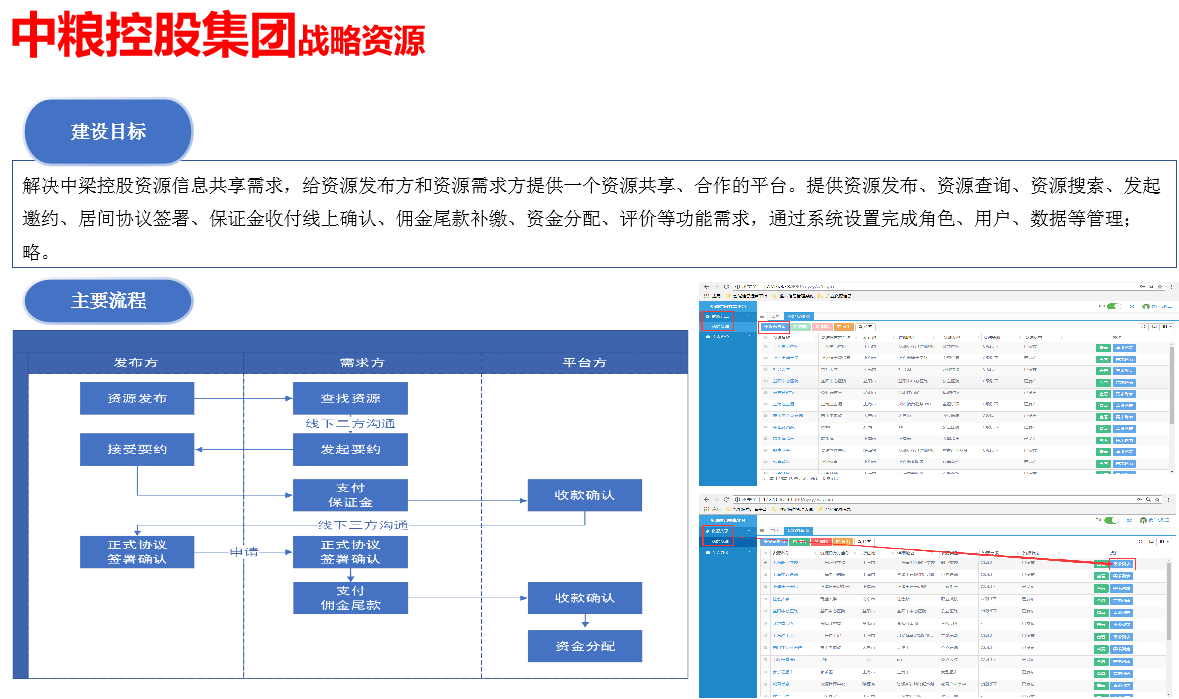Tick first data row checkbox in lower screenshot's table

click(x=766, y=563)
